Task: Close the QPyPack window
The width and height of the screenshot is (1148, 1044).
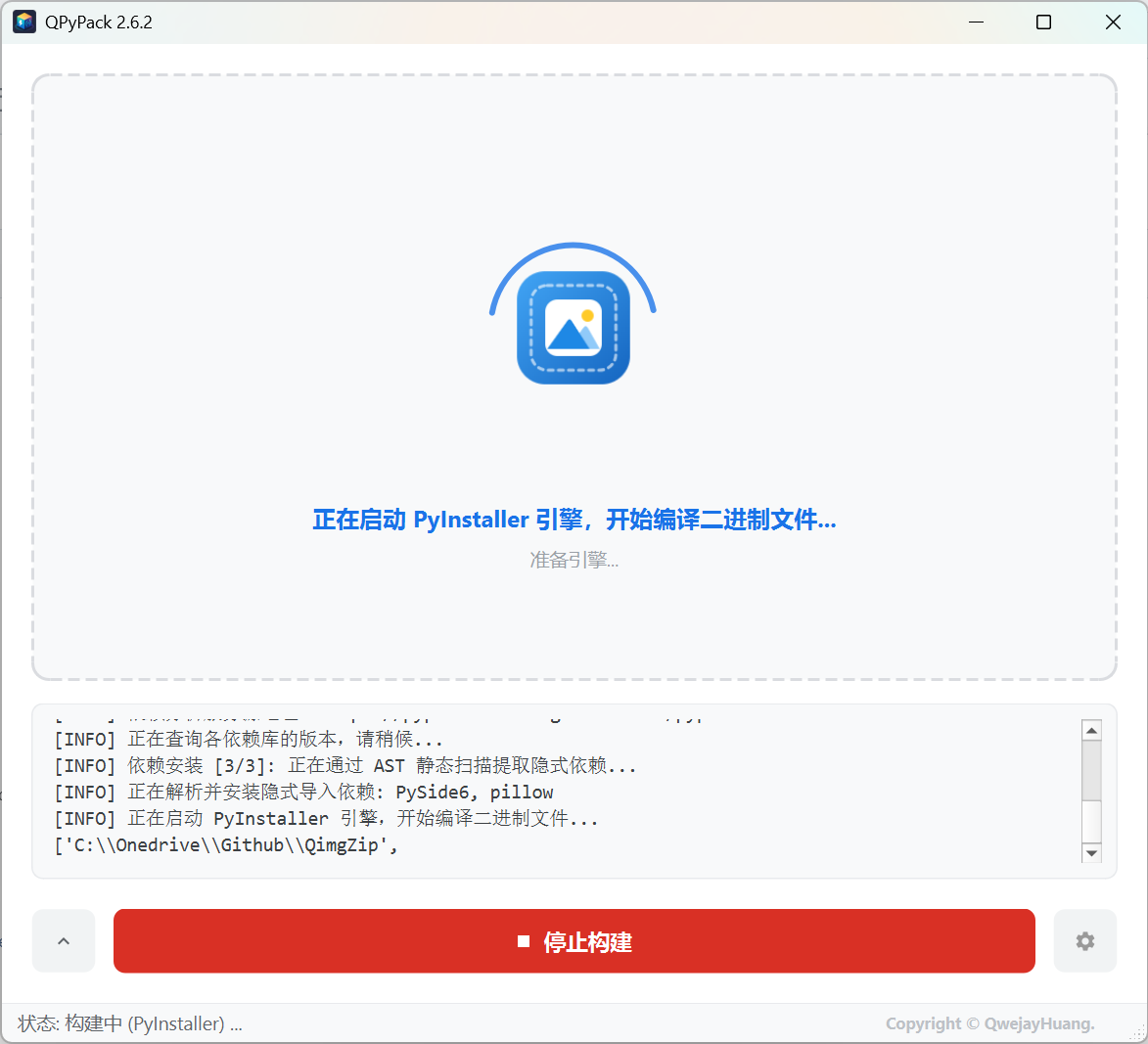Action: (x=1113, y=22)
